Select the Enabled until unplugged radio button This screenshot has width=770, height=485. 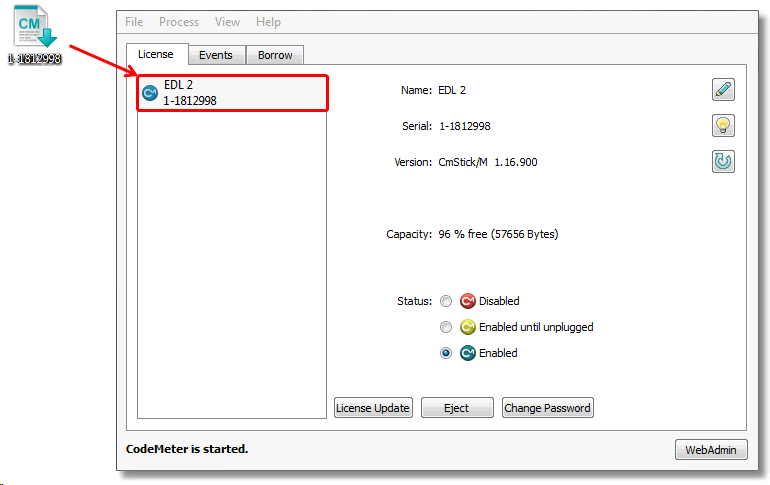pyautogui.click(x=446, y=327)
